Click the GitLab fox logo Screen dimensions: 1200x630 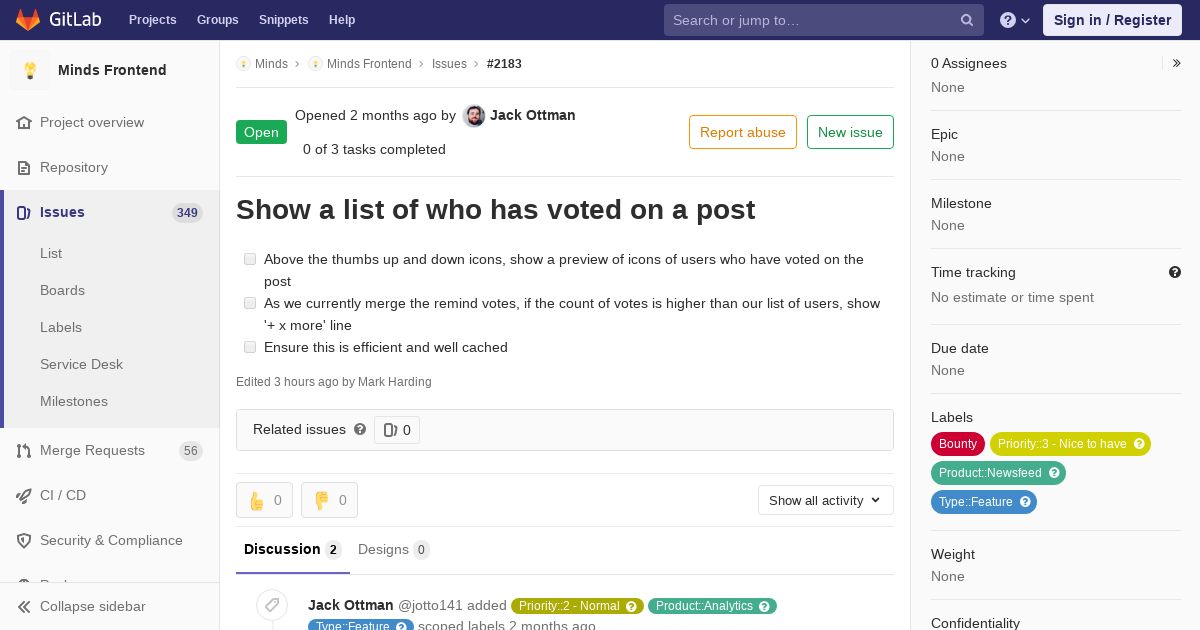[x=28, y=19]
